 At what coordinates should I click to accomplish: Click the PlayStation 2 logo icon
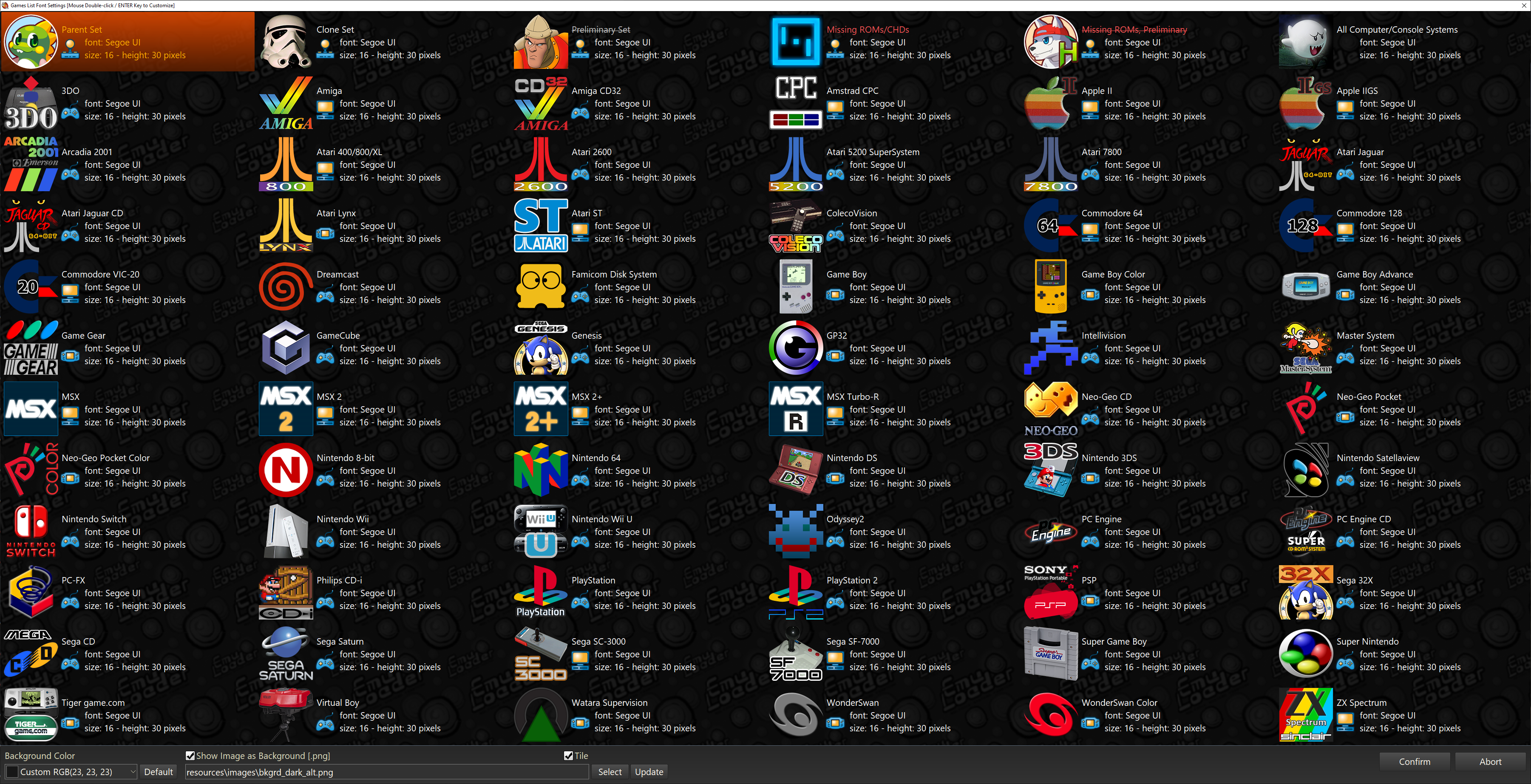[x=795, y=593]
